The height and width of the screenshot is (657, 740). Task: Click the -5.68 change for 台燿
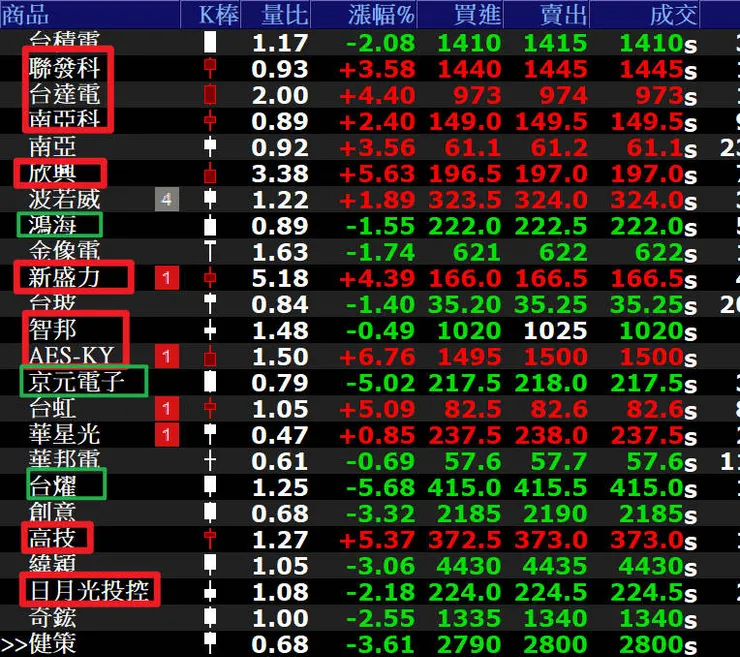380,488
